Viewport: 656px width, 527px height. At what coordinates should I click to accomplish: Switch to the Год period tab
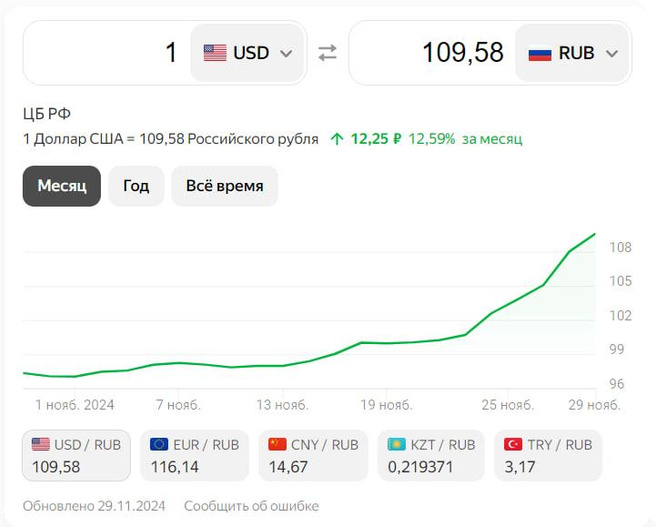136,186
